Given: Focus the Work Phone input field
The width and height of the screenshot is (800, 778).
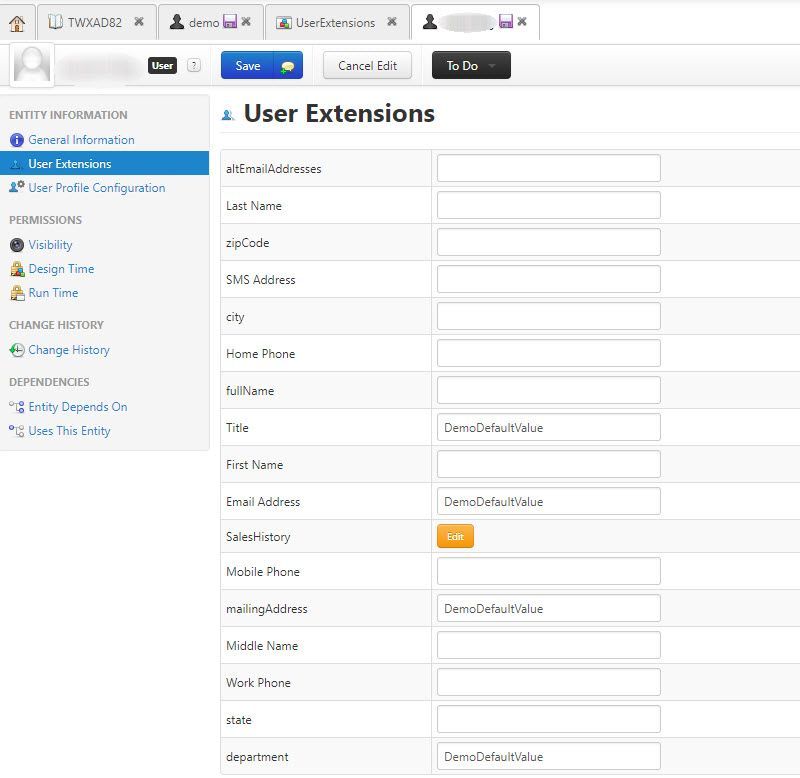Looking at the screenshot, I should point(548,682).
